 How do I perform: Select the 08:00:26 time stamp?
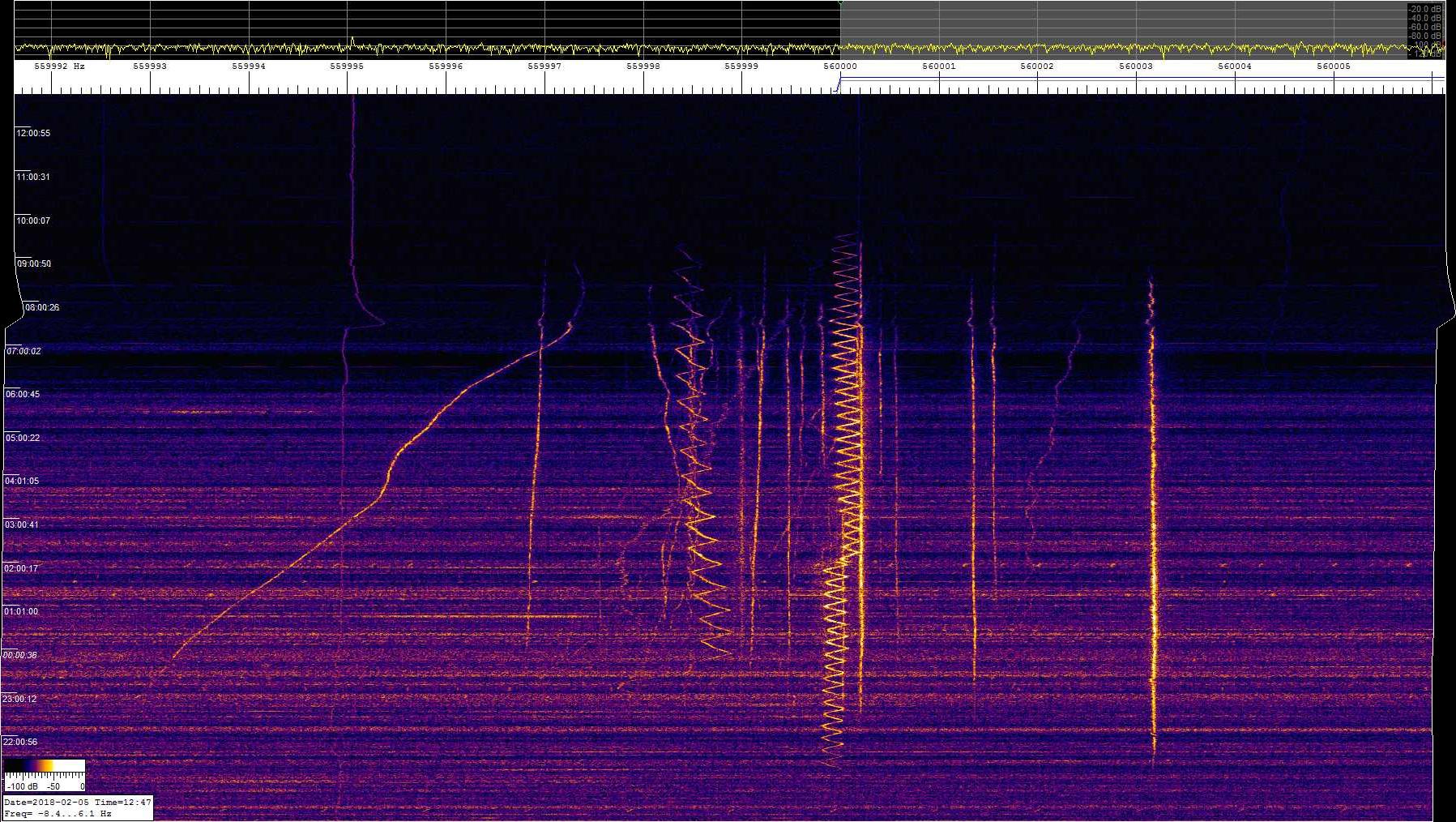point(42,307)
